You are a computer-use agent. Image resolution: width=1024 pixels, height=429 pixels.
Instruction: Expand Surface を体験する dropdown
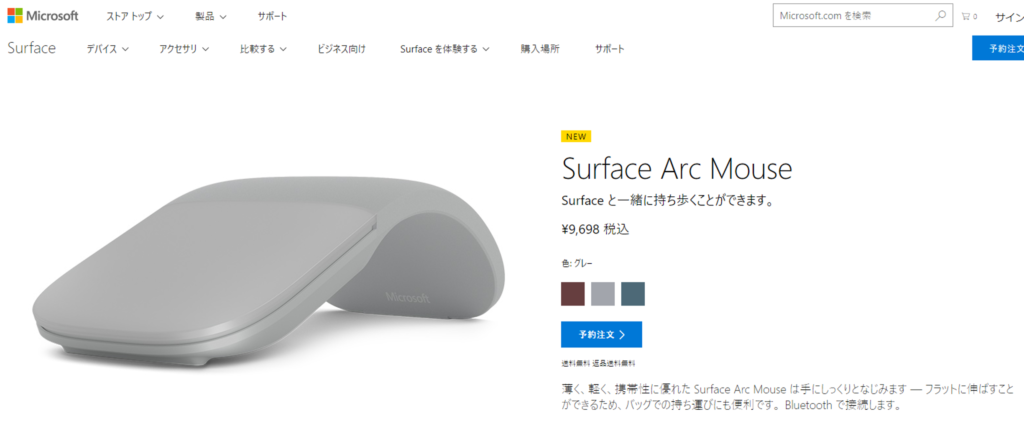pos(445,49)
